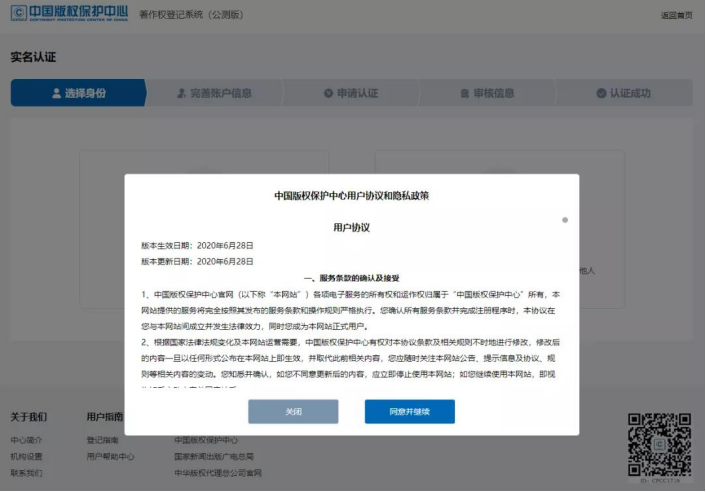
Task: Select the 审核信息 step tab
Action: [487, 93]
